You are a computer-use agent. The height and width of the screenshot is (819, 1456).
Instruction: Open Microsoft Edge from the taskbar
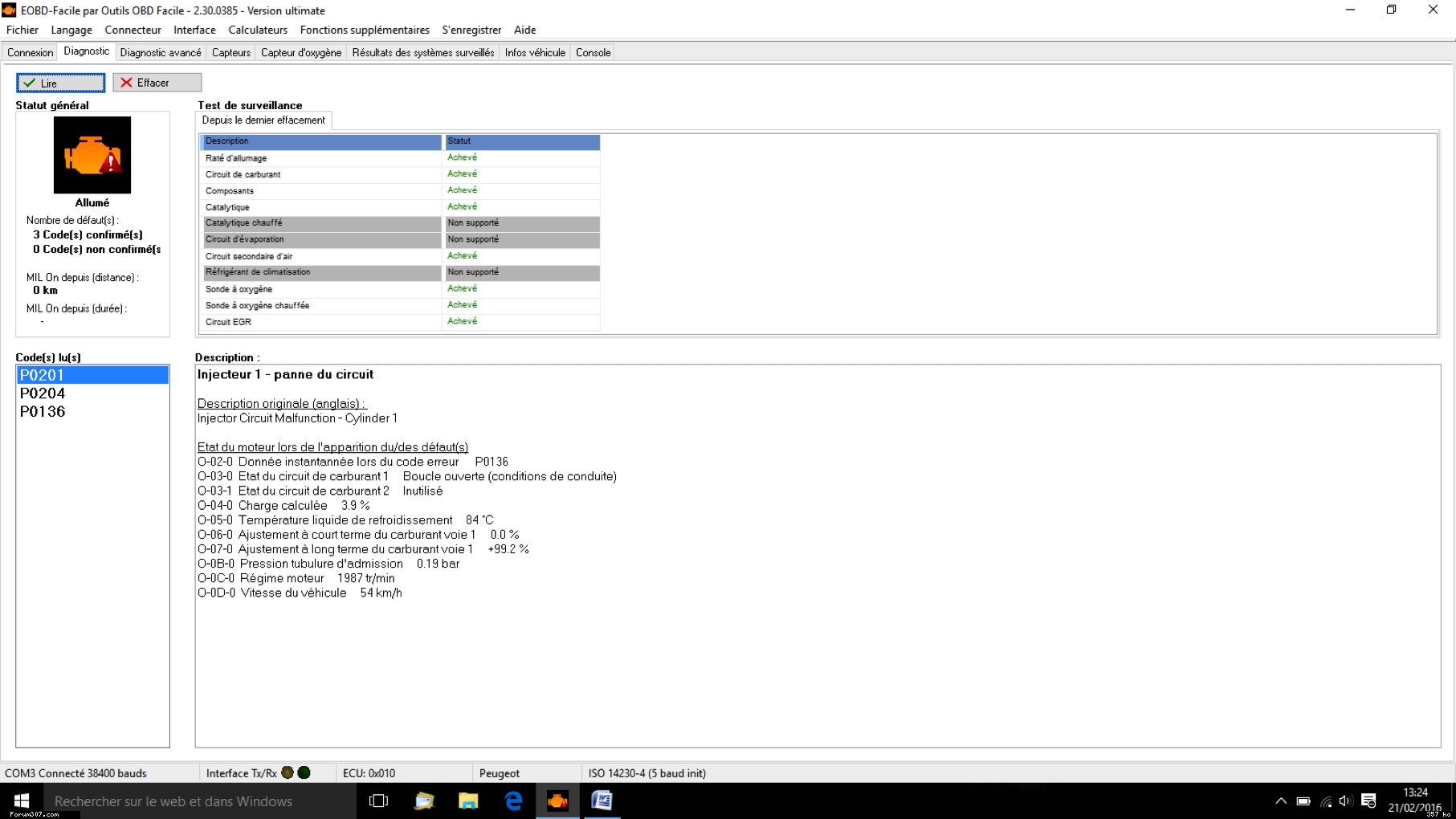[x=513, y=801]
